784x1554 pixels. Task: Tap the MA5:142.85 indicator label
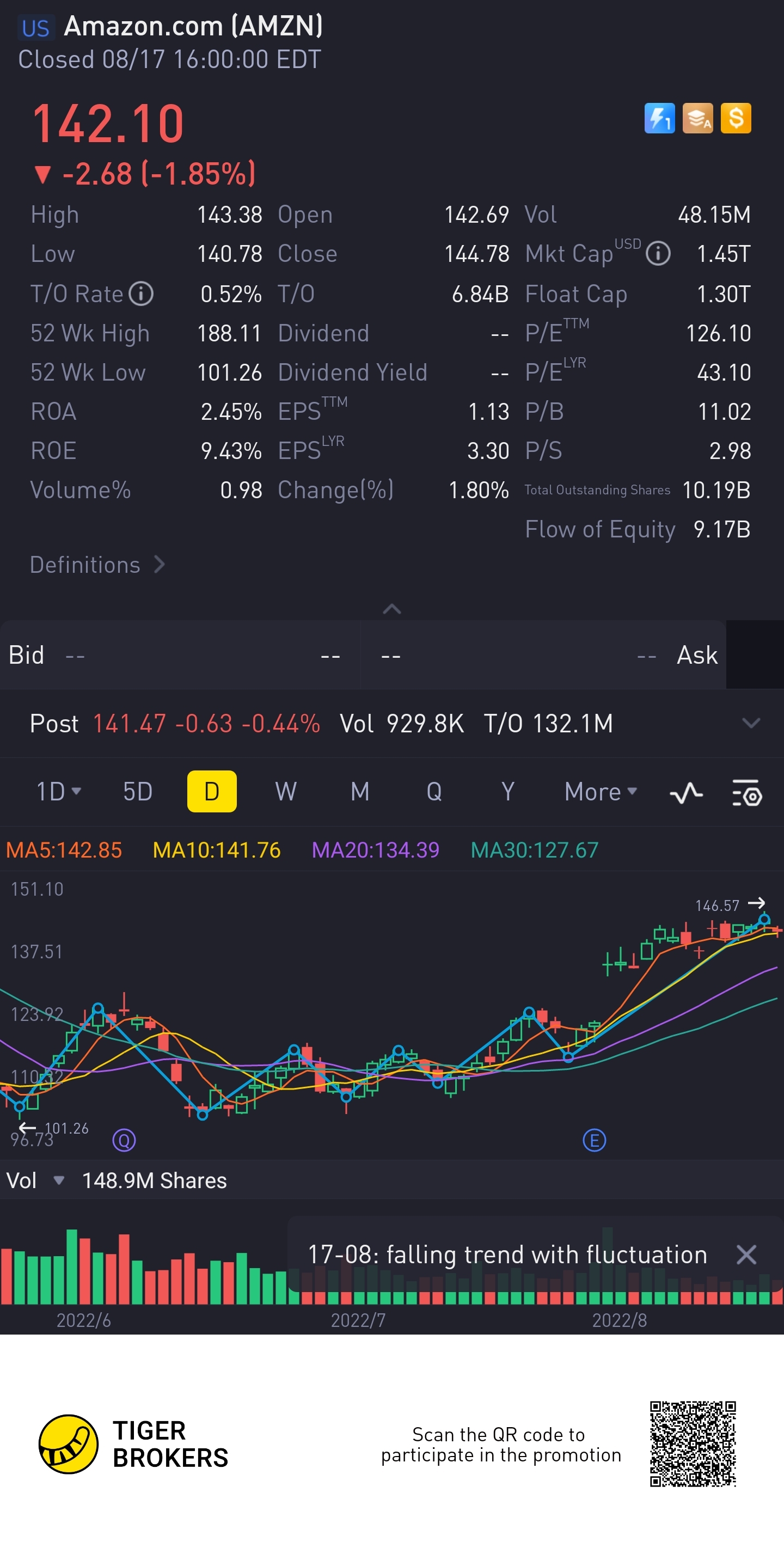click(x=64, y=850)
